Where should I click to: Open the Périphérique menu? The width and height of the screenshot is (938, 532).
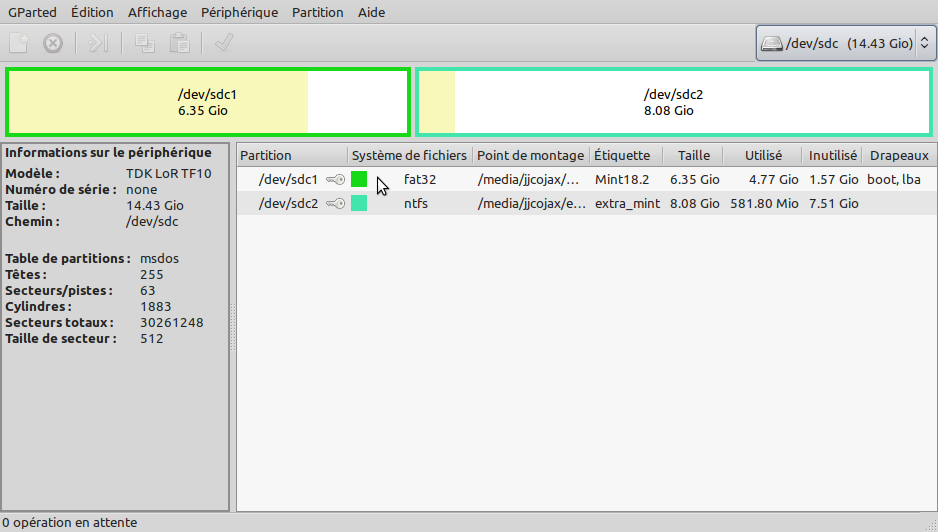239,13
